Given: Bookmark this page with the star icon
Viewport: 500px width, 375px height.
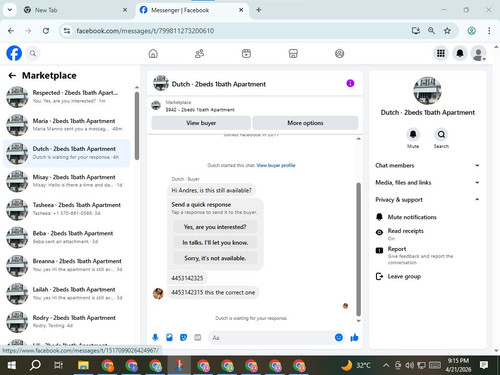Looking at the screenshot, I should point(447,31).
